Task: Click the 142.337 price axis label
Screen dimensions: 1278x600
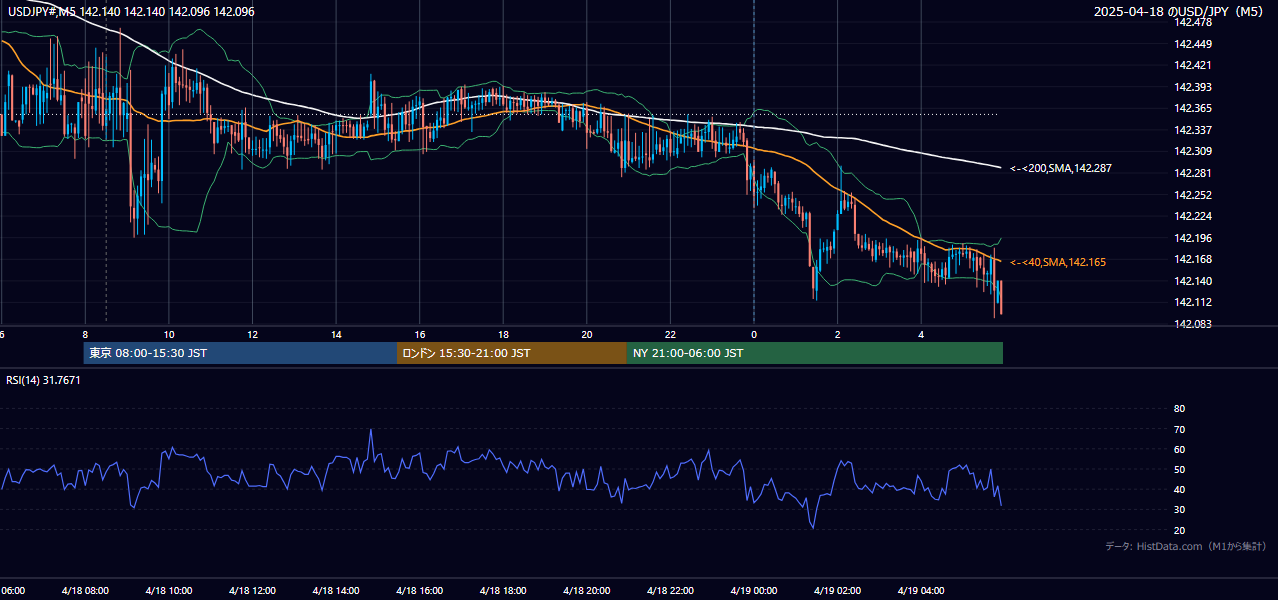Action: coord(1195,130)
